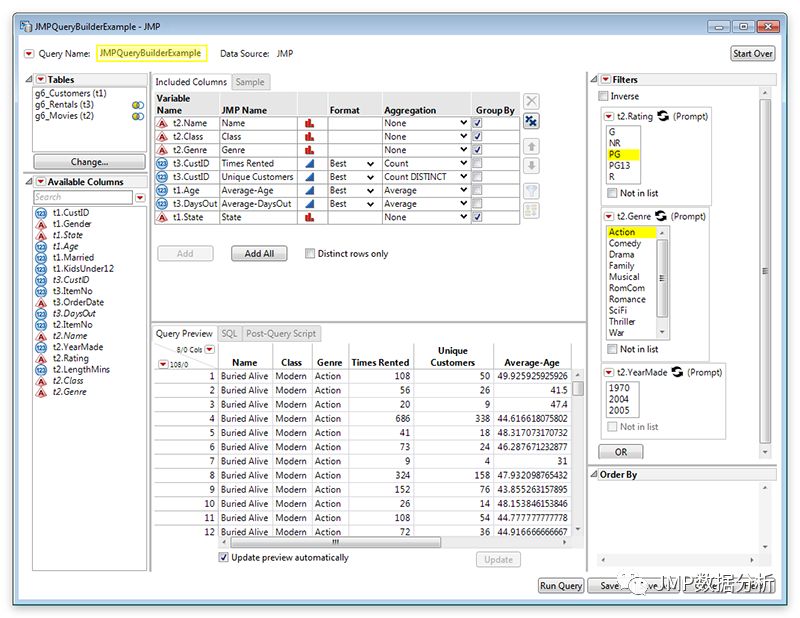Image resolution: width=800 pixels, height=618 pixels.
Task: Open Aggregation dropdown showing Count DISTINCT
Action: tap(463, 177)
